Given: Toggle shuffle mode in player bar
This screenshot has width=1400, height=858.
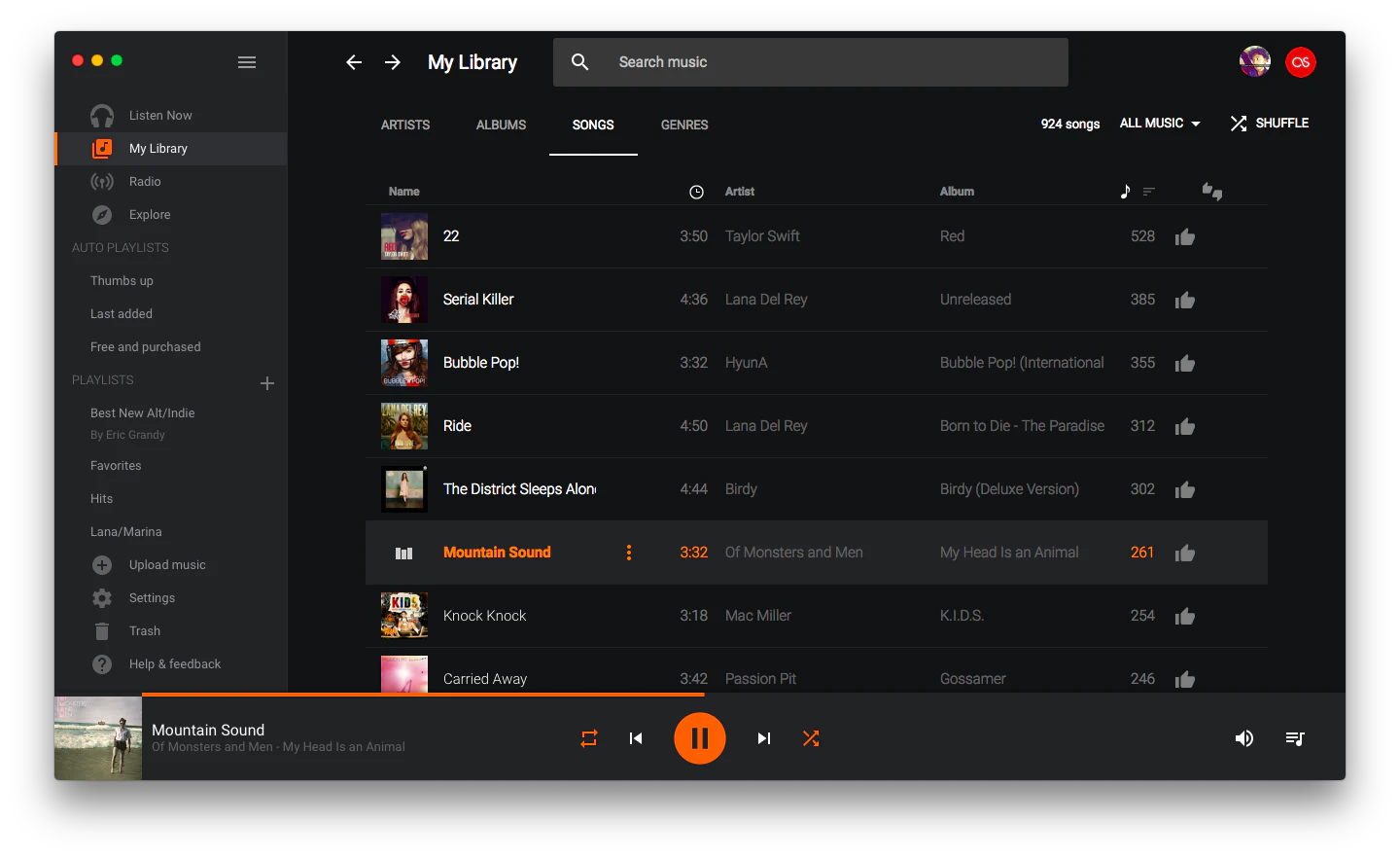Looking at the screenshot, I should click(811, 738).
